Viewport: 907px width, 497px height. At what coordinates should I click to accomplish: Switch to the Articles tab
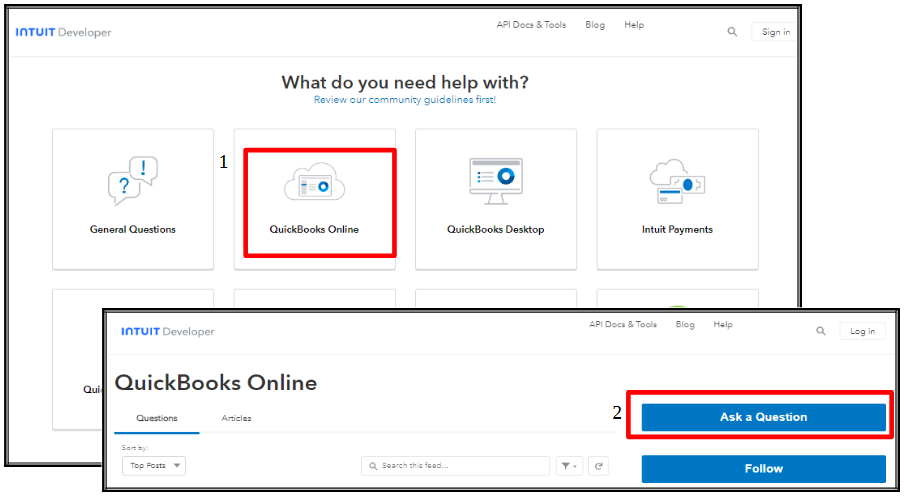click(x=236, y=418)
